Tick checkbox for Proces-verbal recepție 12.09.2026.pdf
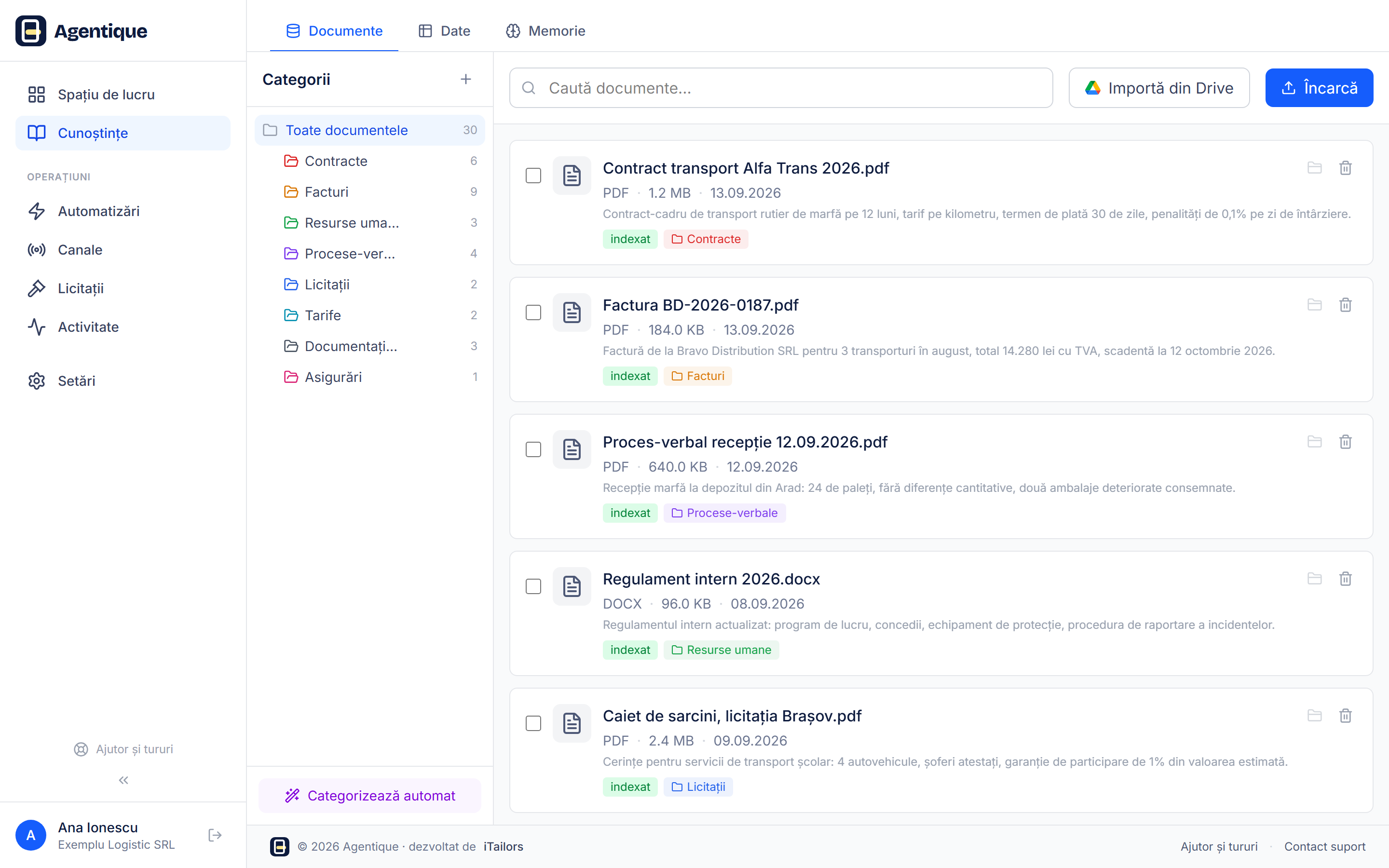The image size is (1389, 868). coord(533,449)
